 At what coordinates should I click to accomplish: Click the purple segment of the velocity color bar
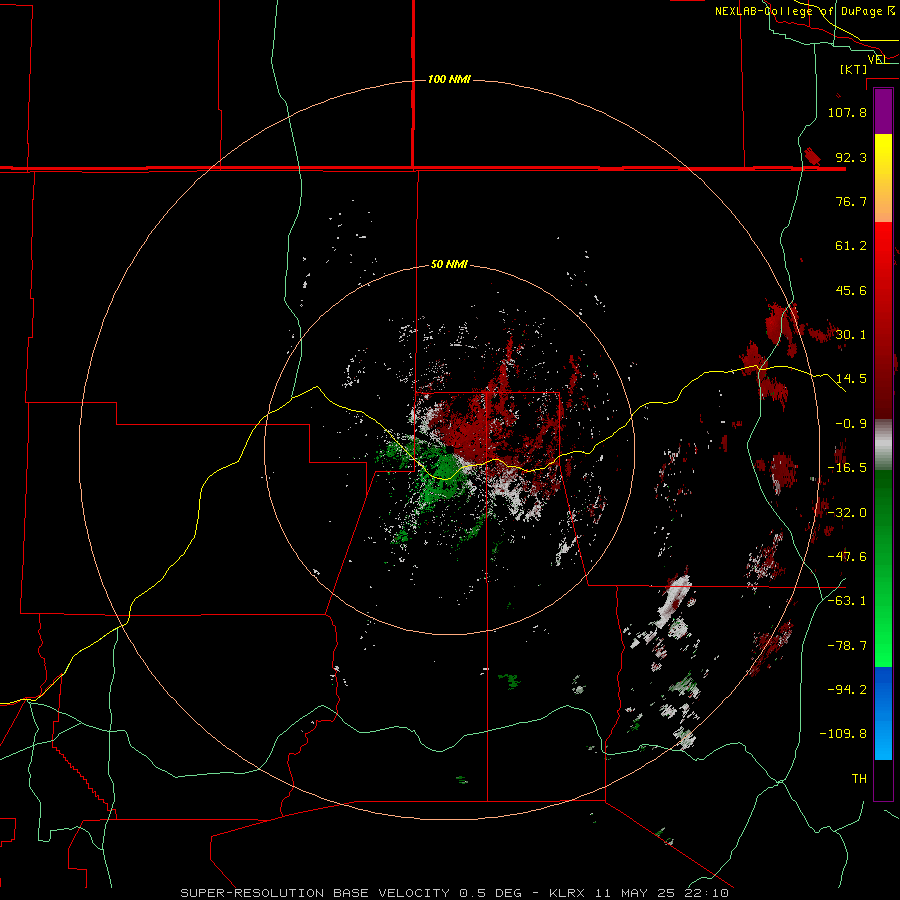point(883,112)
